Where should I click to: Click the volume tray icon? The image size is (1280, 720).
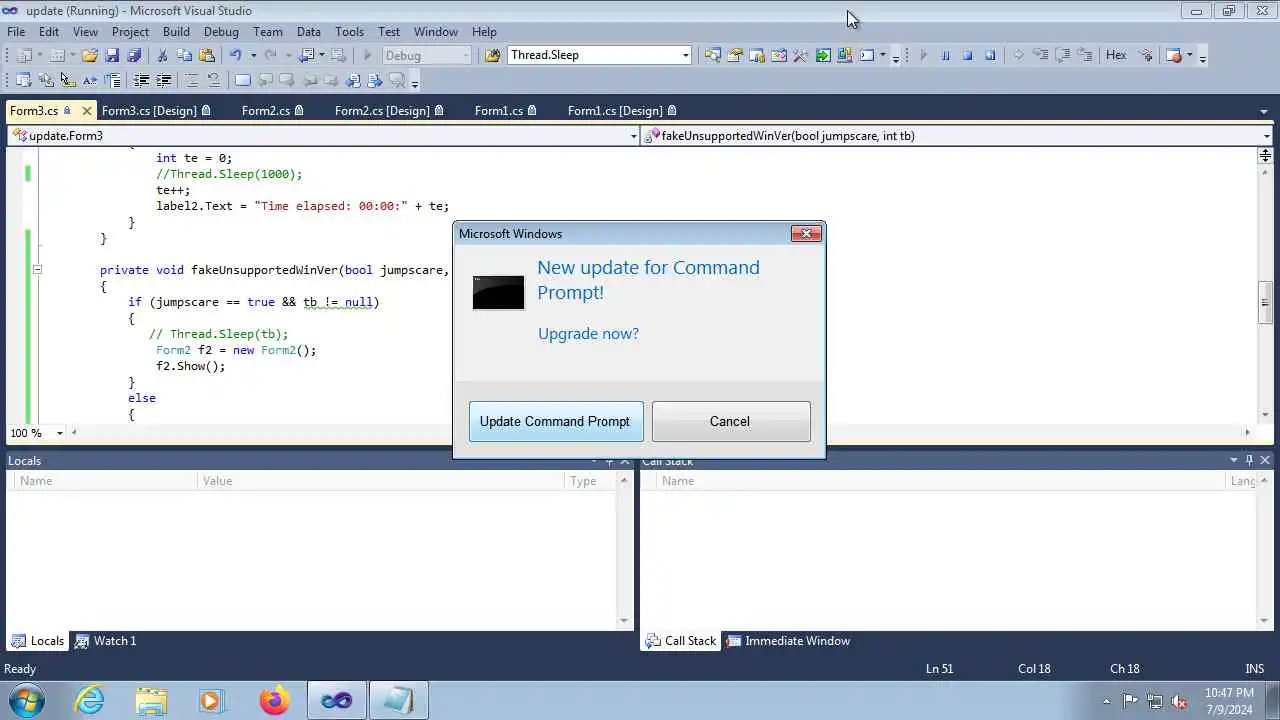coord(1179,701)
